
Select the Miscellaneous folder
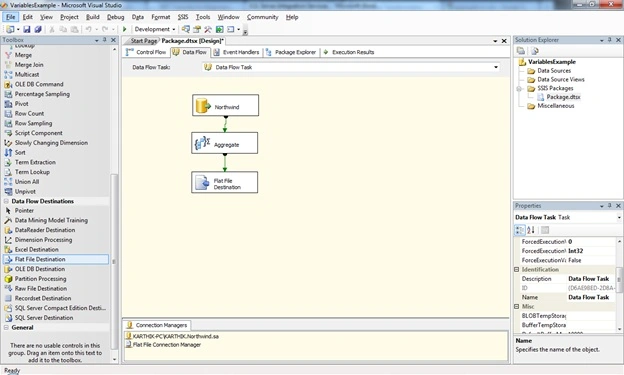pos(555,105)
